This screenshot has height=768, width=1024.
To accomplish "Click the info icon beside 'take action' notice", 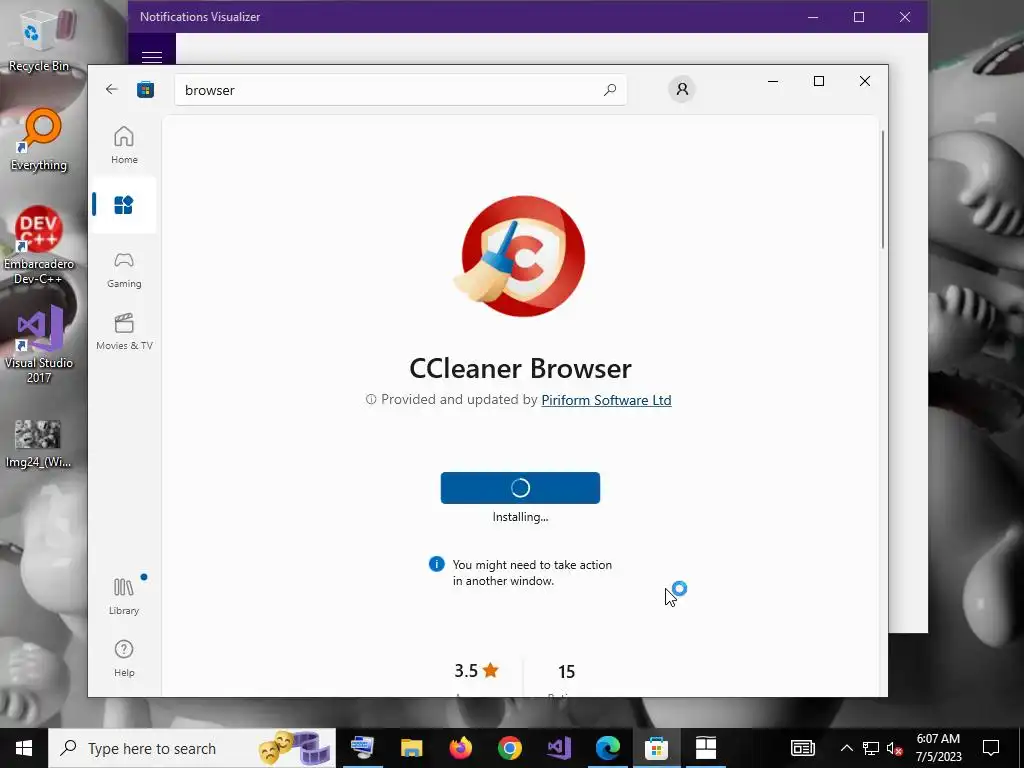I will tap(436, 564).
